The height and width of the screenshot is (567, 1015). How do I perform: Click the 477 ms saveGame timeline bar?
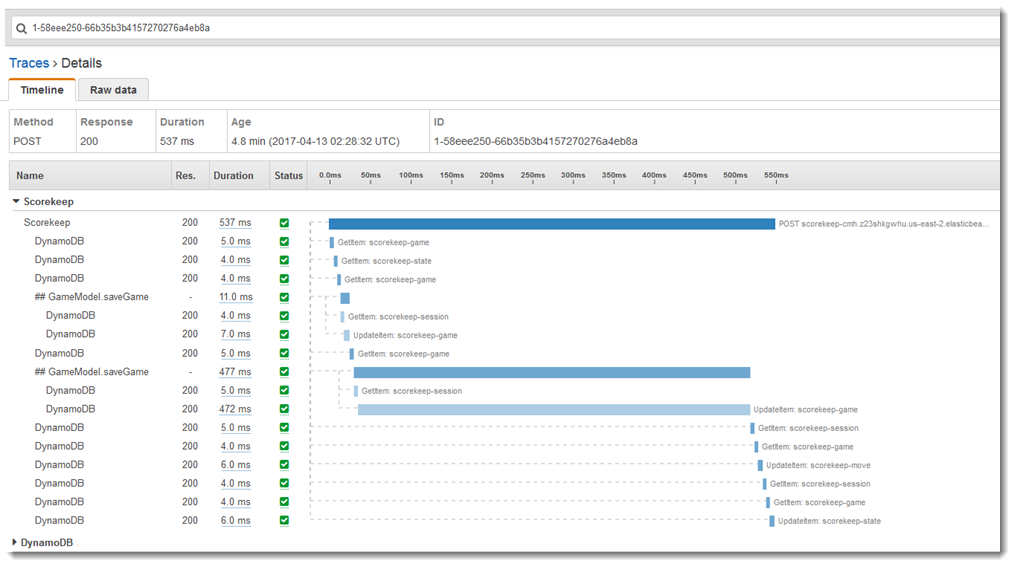click(552, 372)
